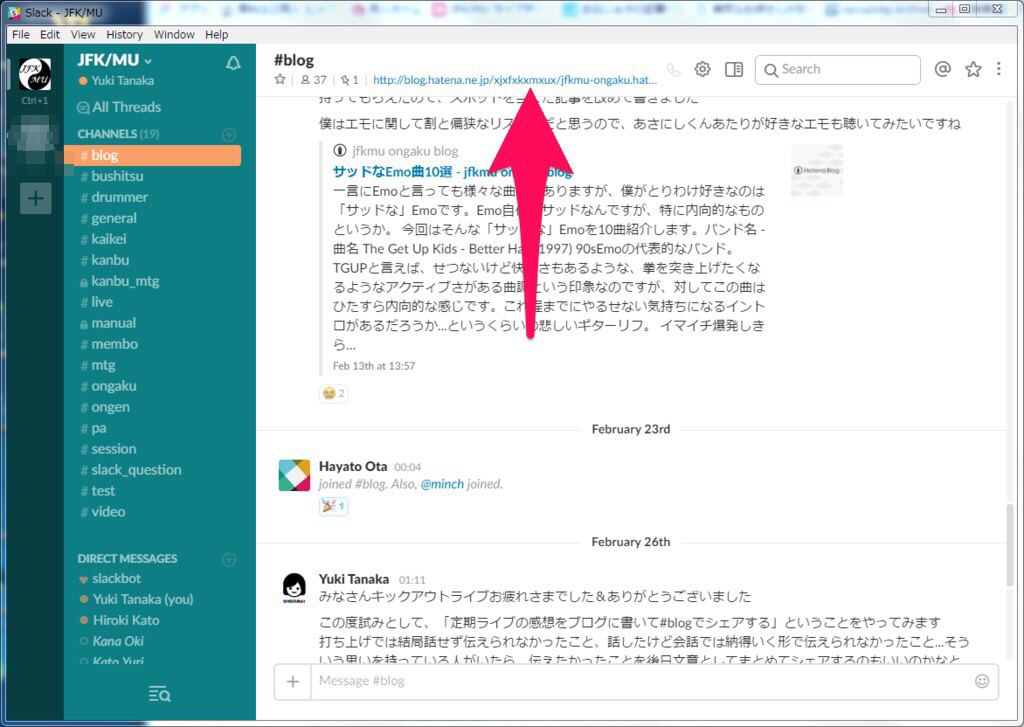Add a new channel plus icon
This screenshot has width=1024, height=727.
[x=229, y=135]
